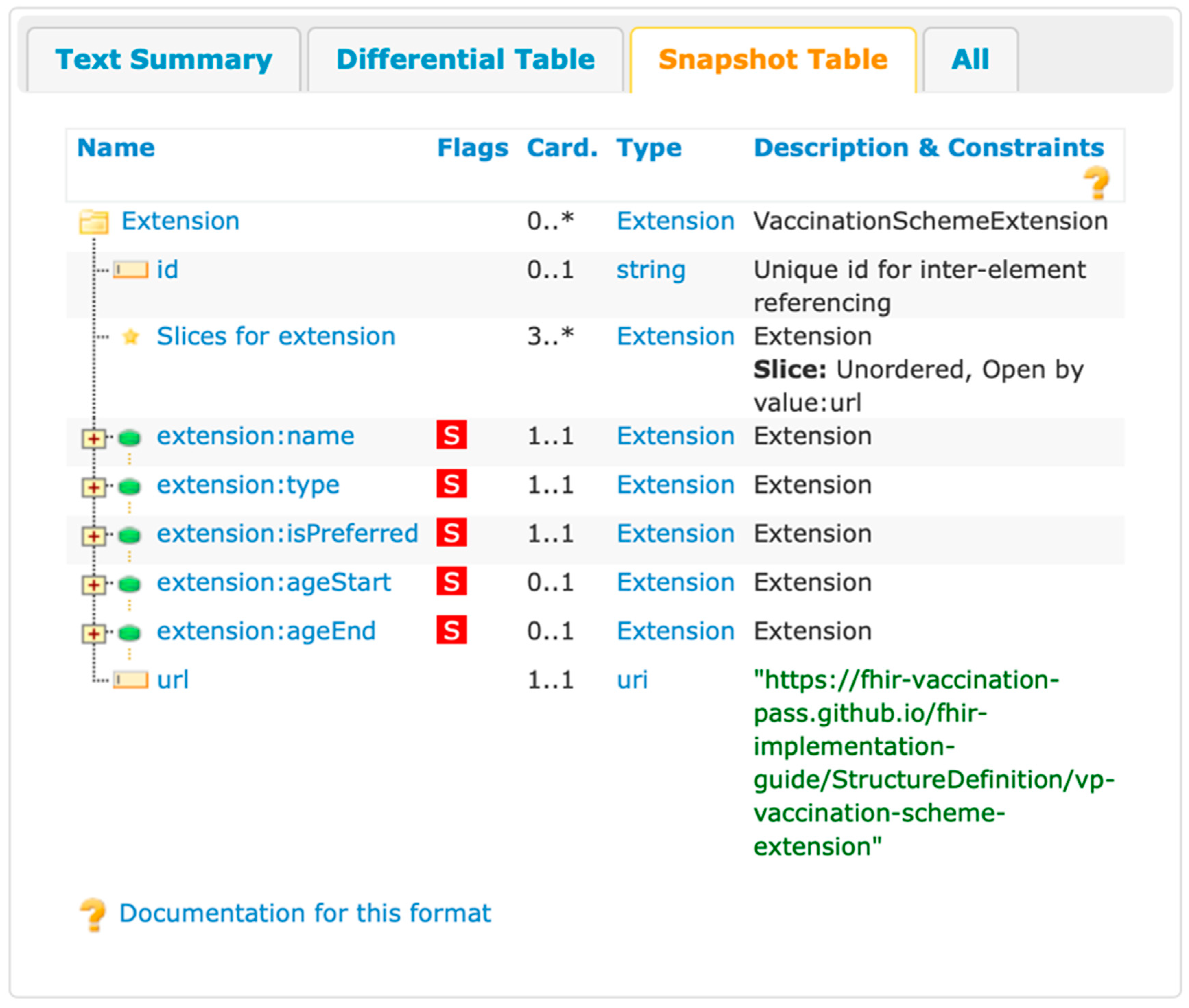Click the id element primitive icon

point(130,270)
